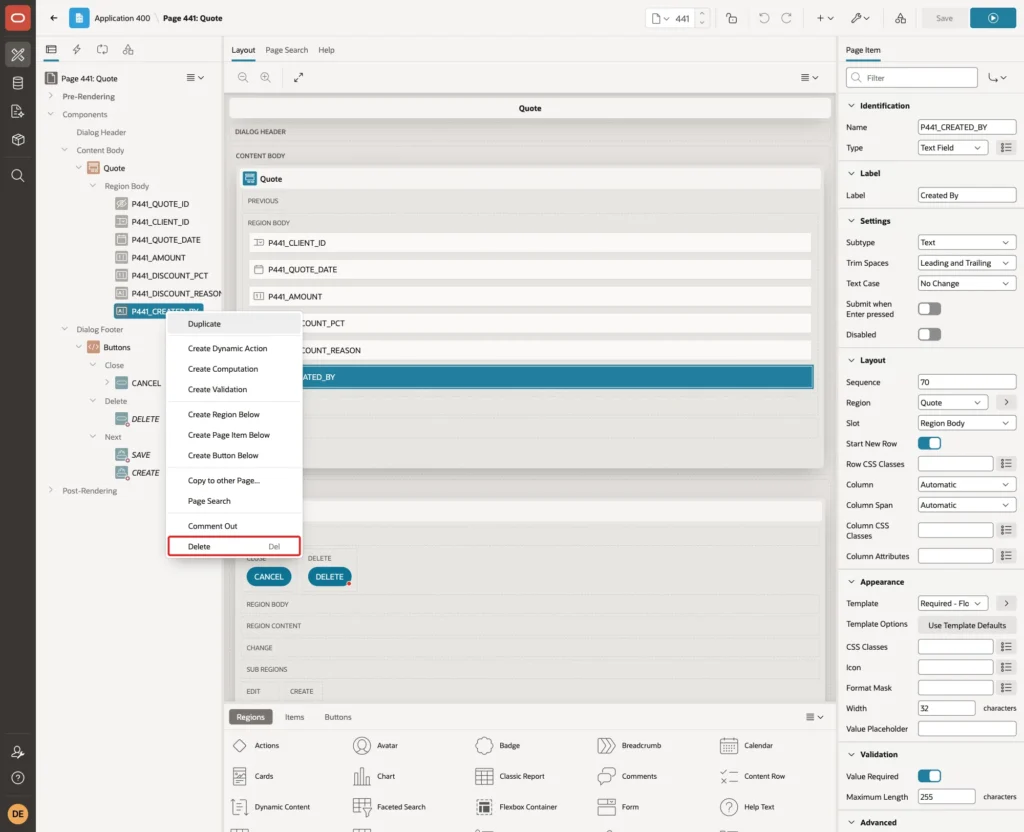Collapse the Identification section

(851, 106)
